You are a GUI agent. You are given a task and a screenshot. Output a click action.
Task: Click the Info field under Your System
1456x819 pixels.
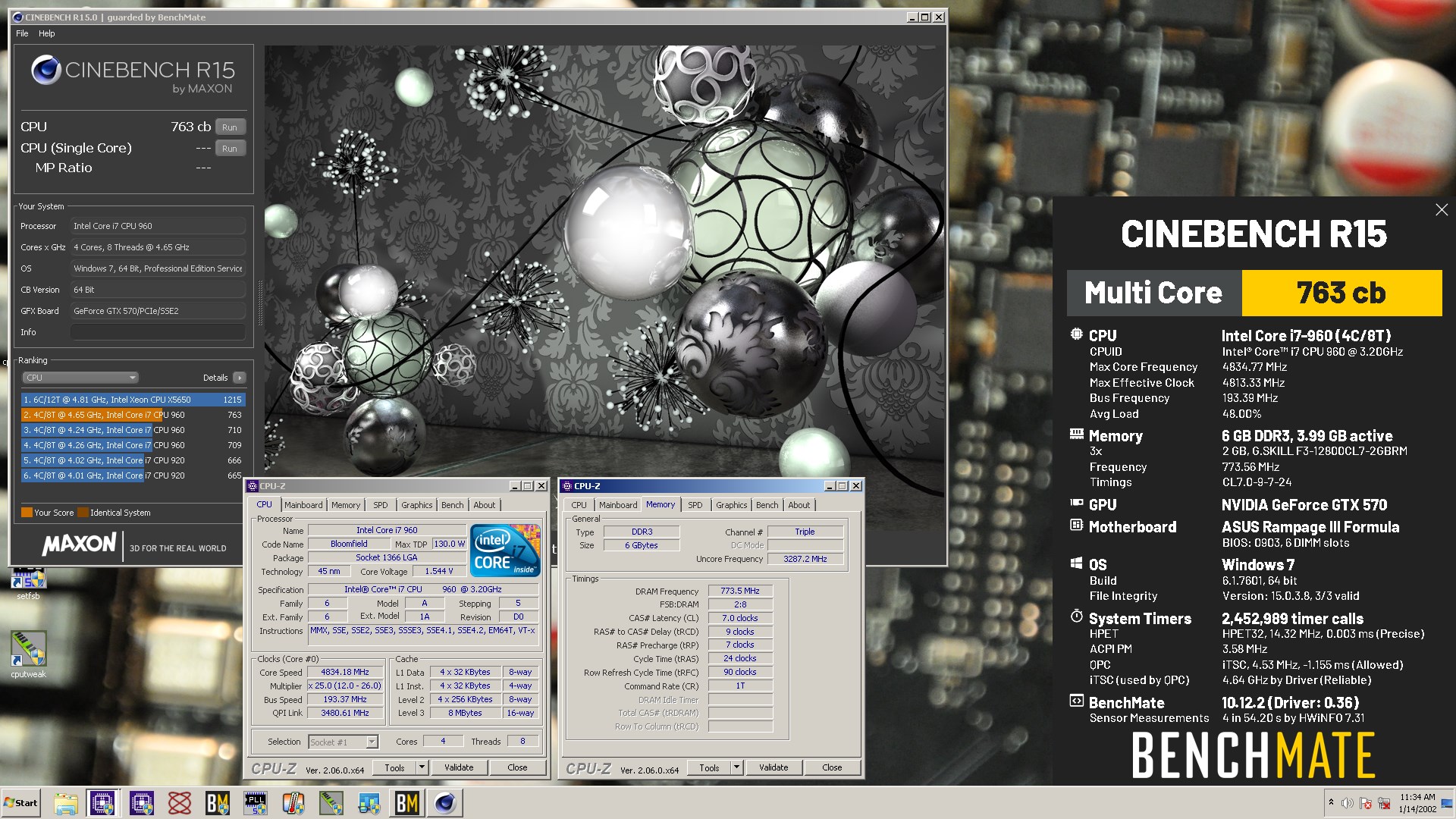pyautogui.click(x=158, y=332)
